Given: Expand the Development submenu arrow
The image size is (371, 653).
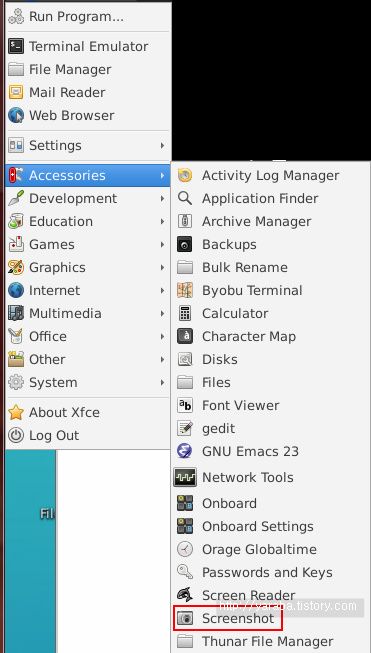Looking at the screenshot, I should coord(162,198).
